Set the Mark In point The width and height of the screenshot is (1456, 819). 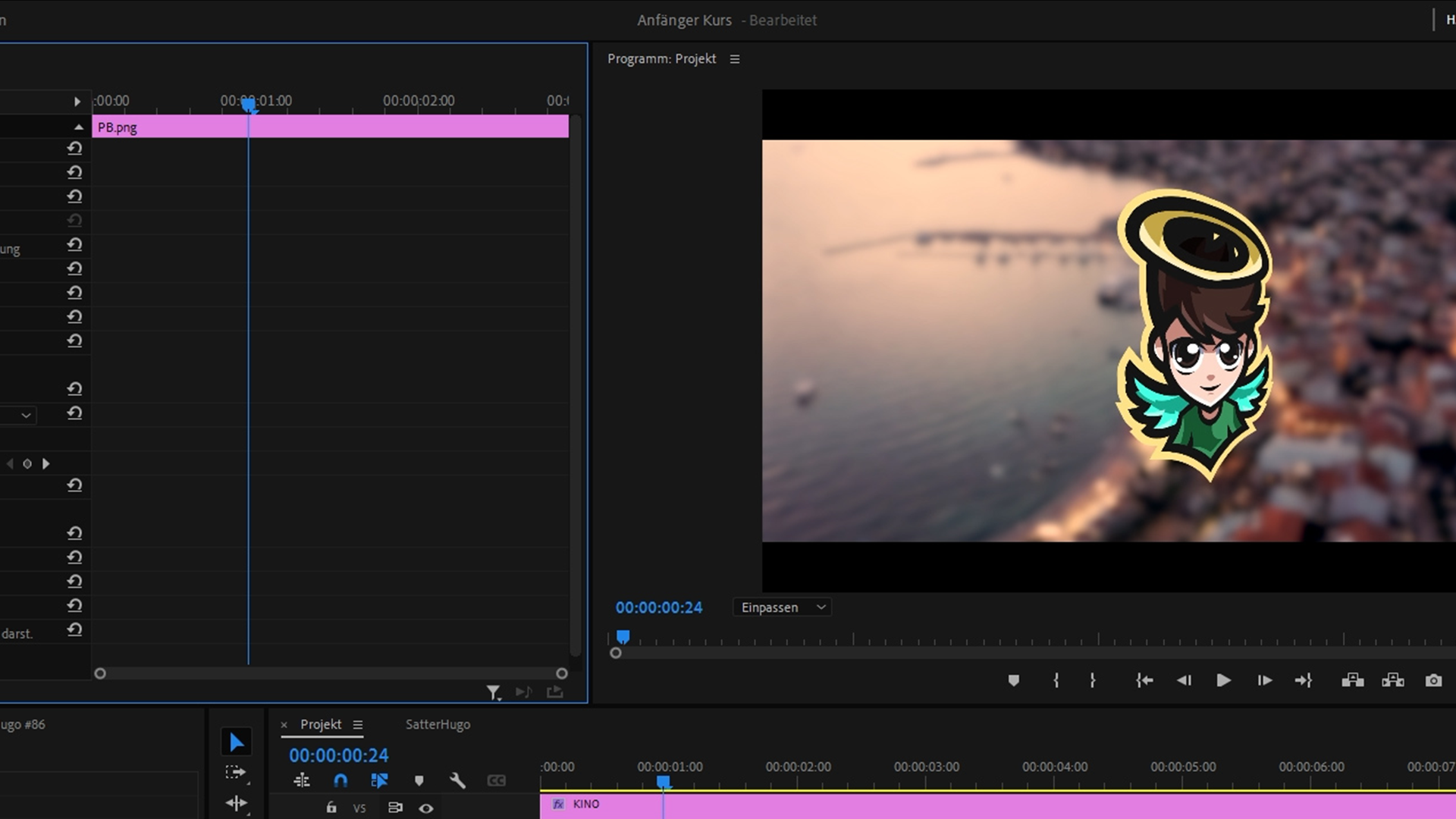coord(1056,680)
